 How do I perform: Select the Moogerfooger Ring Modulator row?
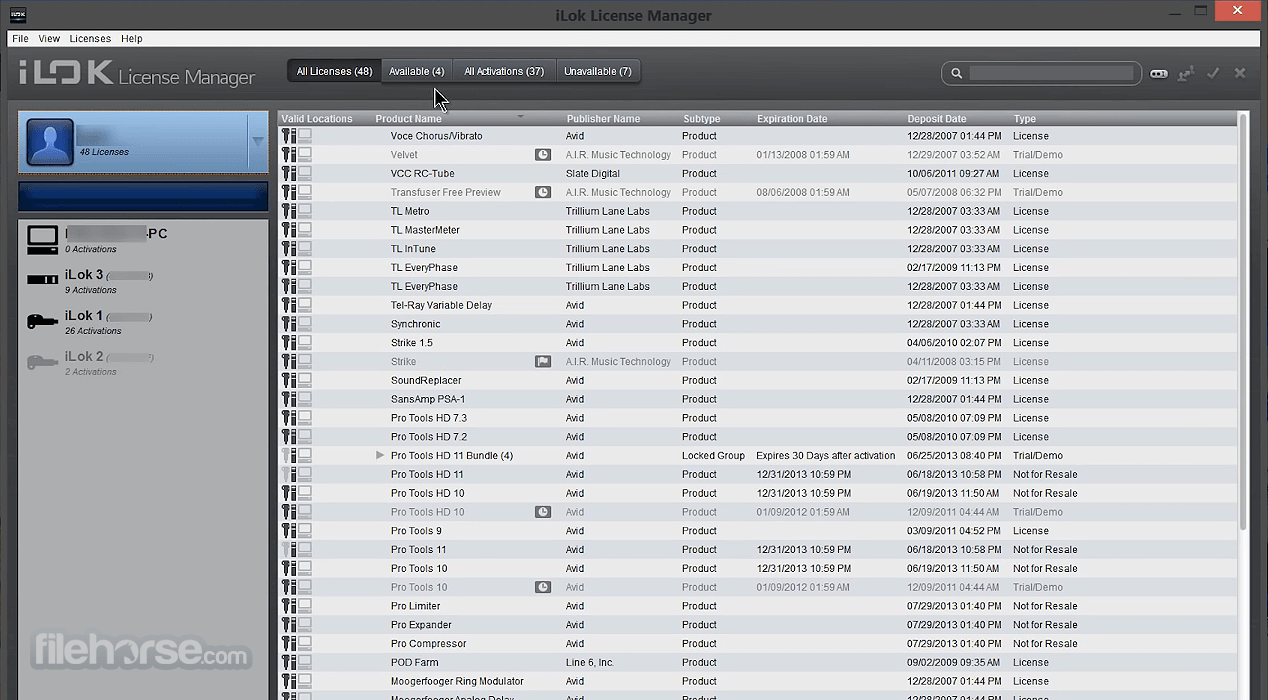tap(758, 681)
